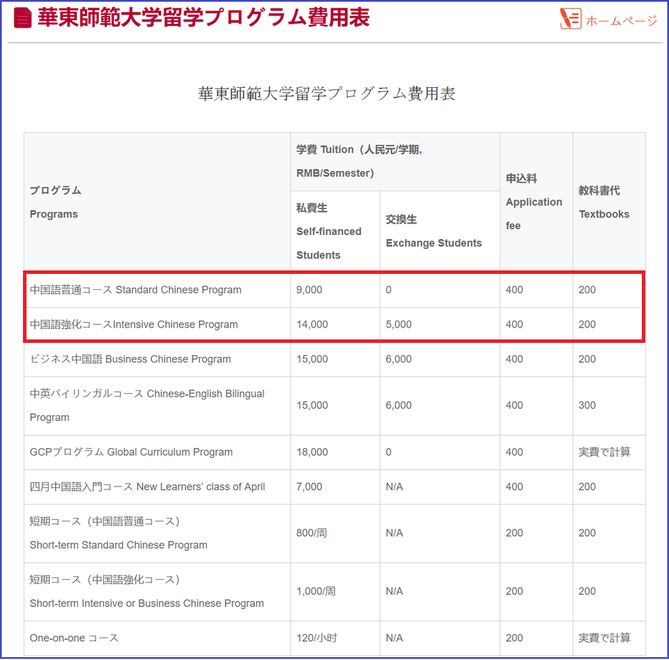Screen dimensions: 669x660
Task: Click Chinese-English Bilingual Program's 6,000 exchange fee
Action: point(398,405)
